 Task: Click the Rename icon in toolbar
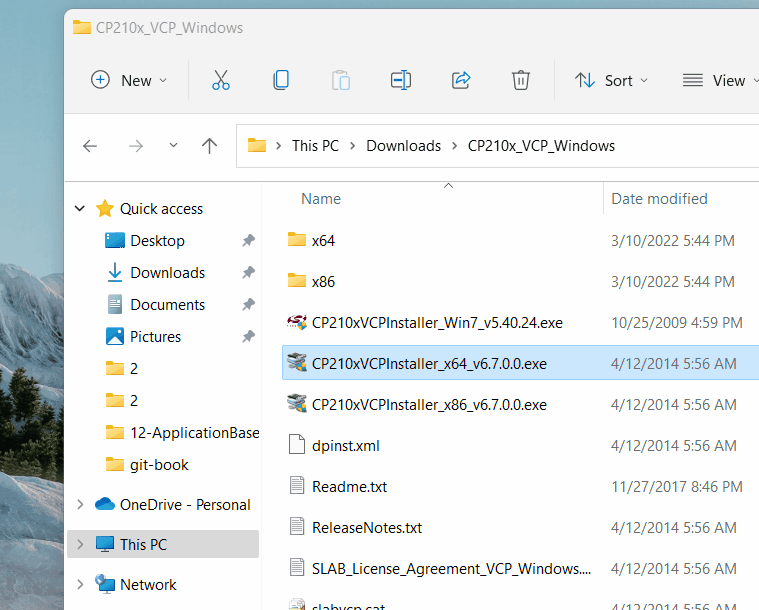point(401,81)
